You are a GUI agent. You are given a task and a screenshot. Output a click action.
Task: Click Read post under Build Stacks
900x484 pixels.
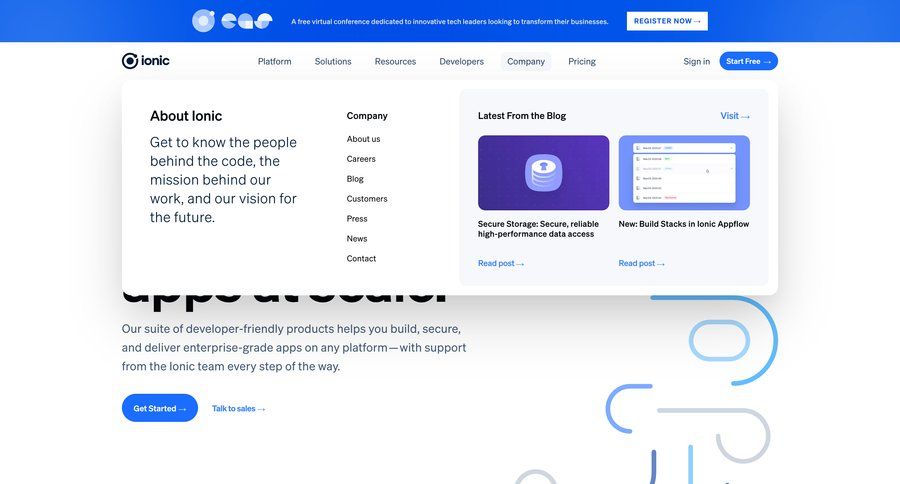641,264
